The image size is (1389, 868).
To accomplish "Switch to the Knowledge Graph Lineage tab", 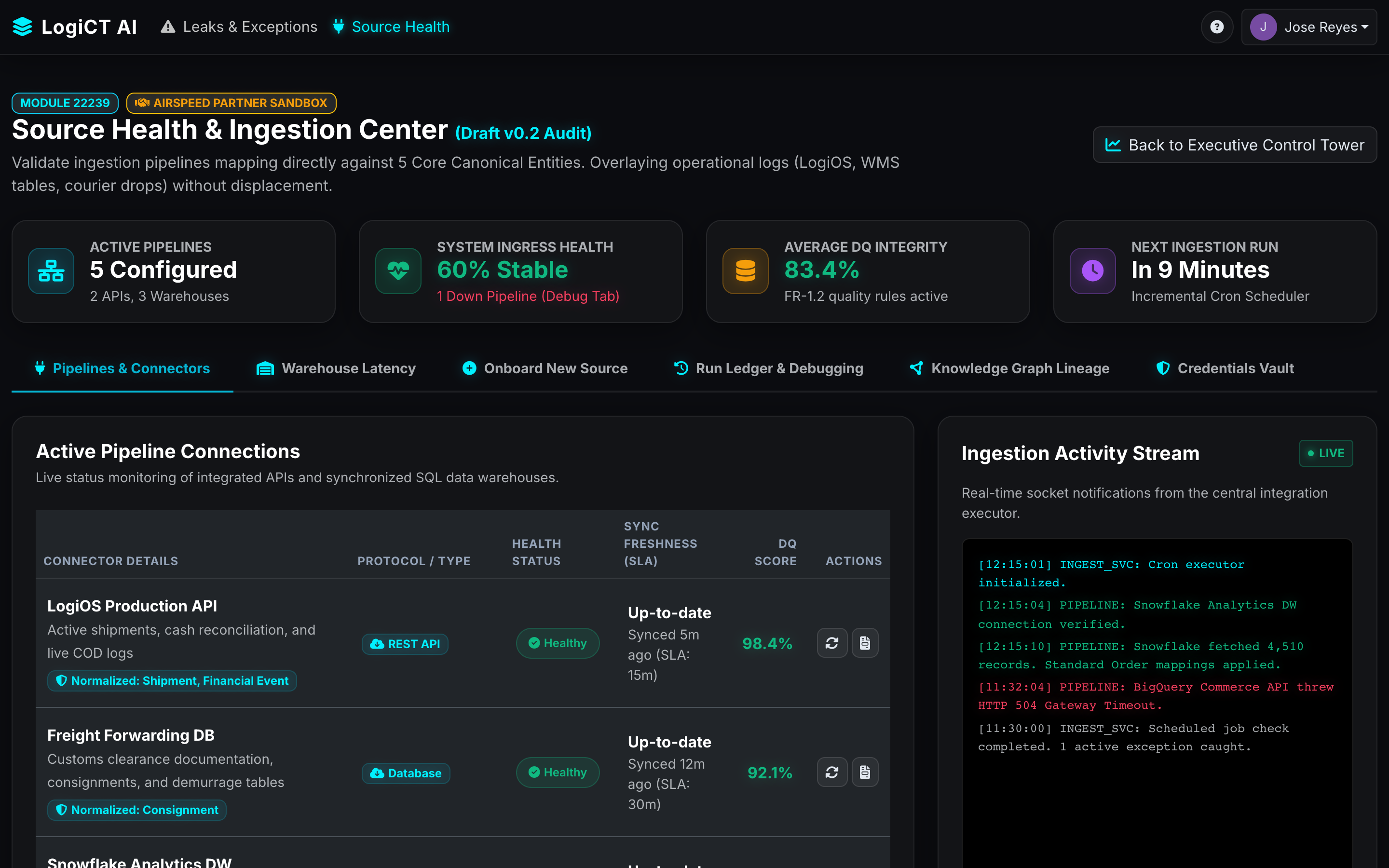I will coord(1009,368).
